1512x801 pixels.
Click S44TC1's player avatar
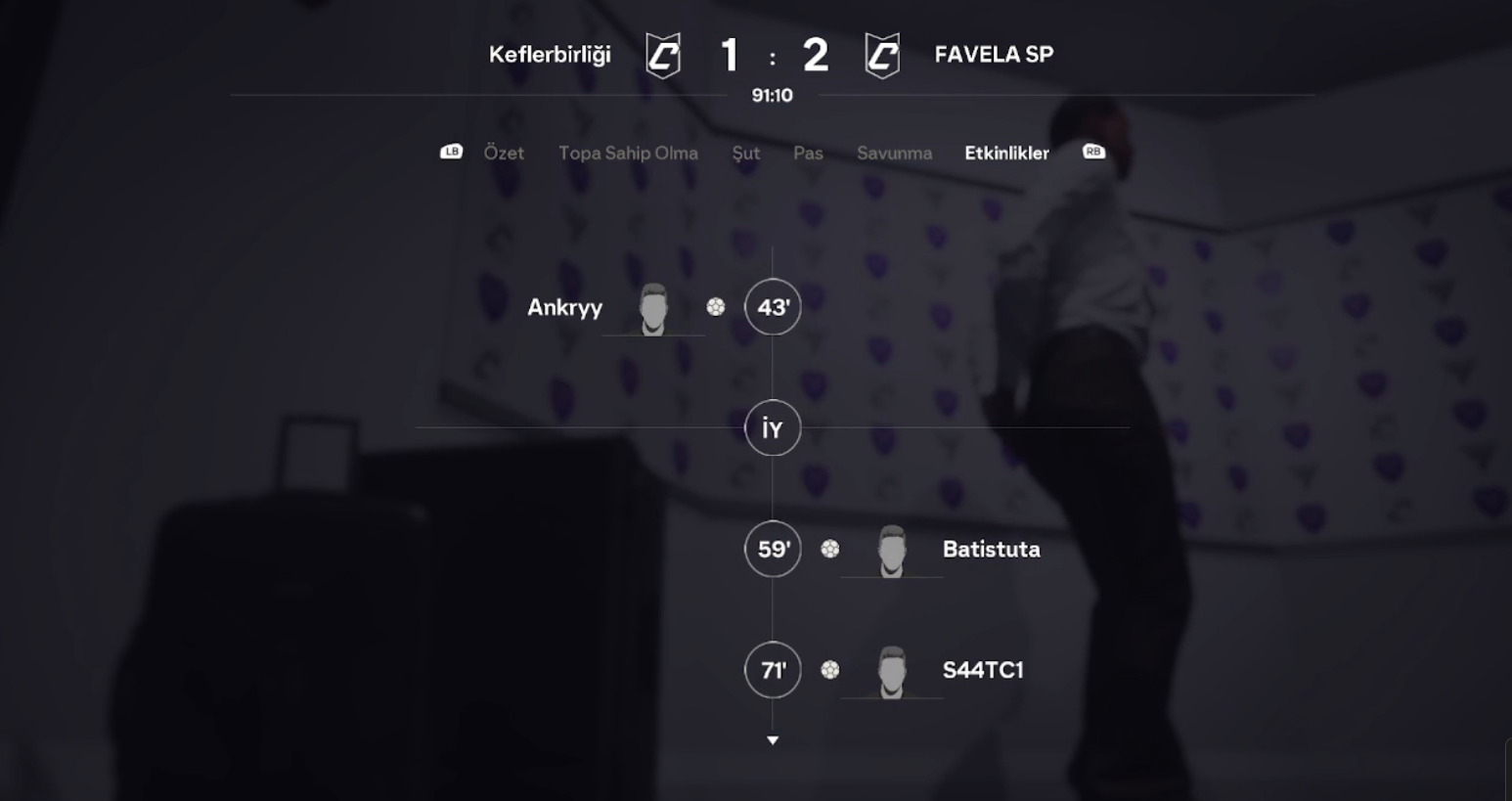(892, 672)
